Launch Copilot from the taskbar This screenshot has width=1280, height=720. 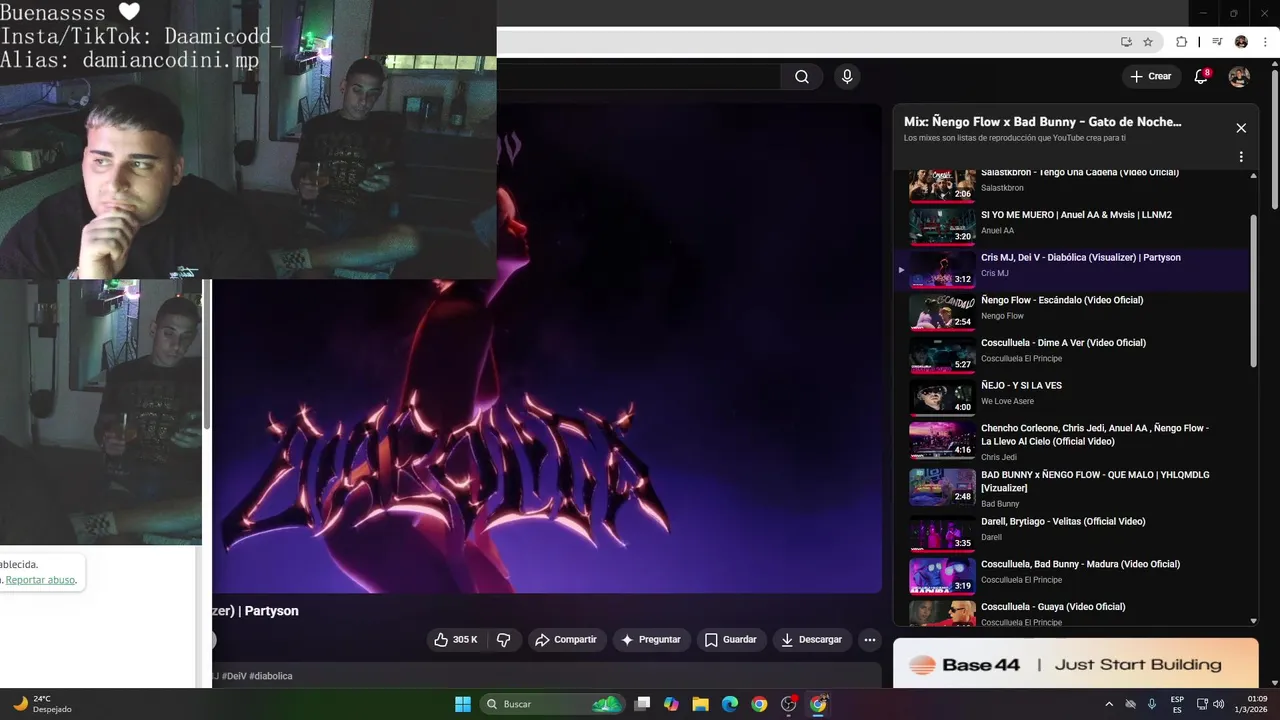(x=671, y=704)
